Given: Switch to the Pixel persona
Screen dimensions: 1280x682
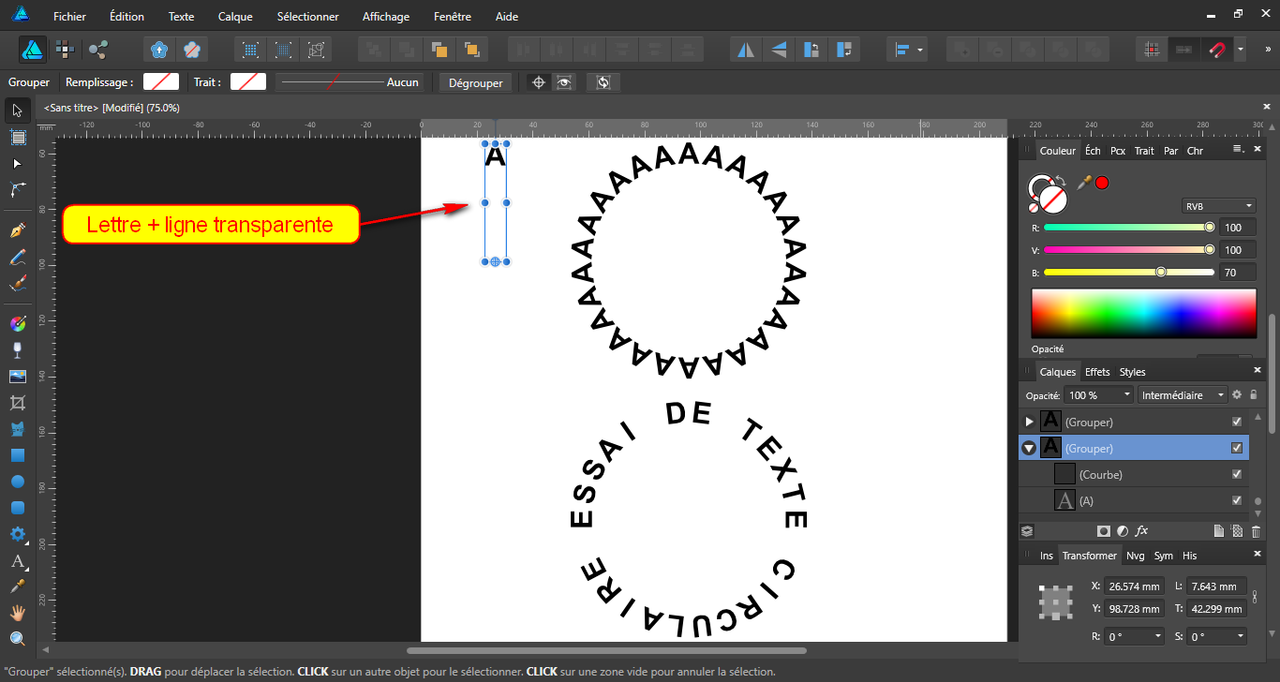Looking at the screenshot, I should [x=65, y=49].
